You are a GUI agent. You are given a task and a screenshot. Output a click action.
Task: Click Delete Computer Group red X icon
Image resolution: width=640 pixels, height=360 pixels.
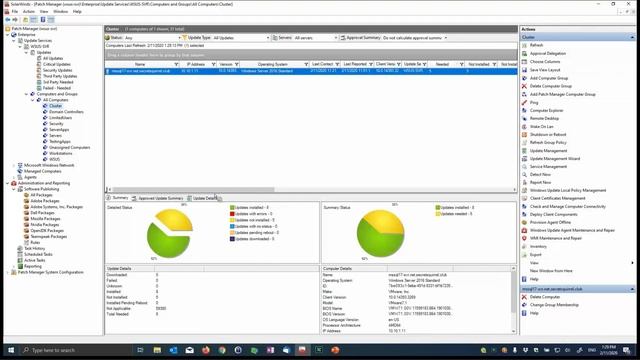coord(524,86)
